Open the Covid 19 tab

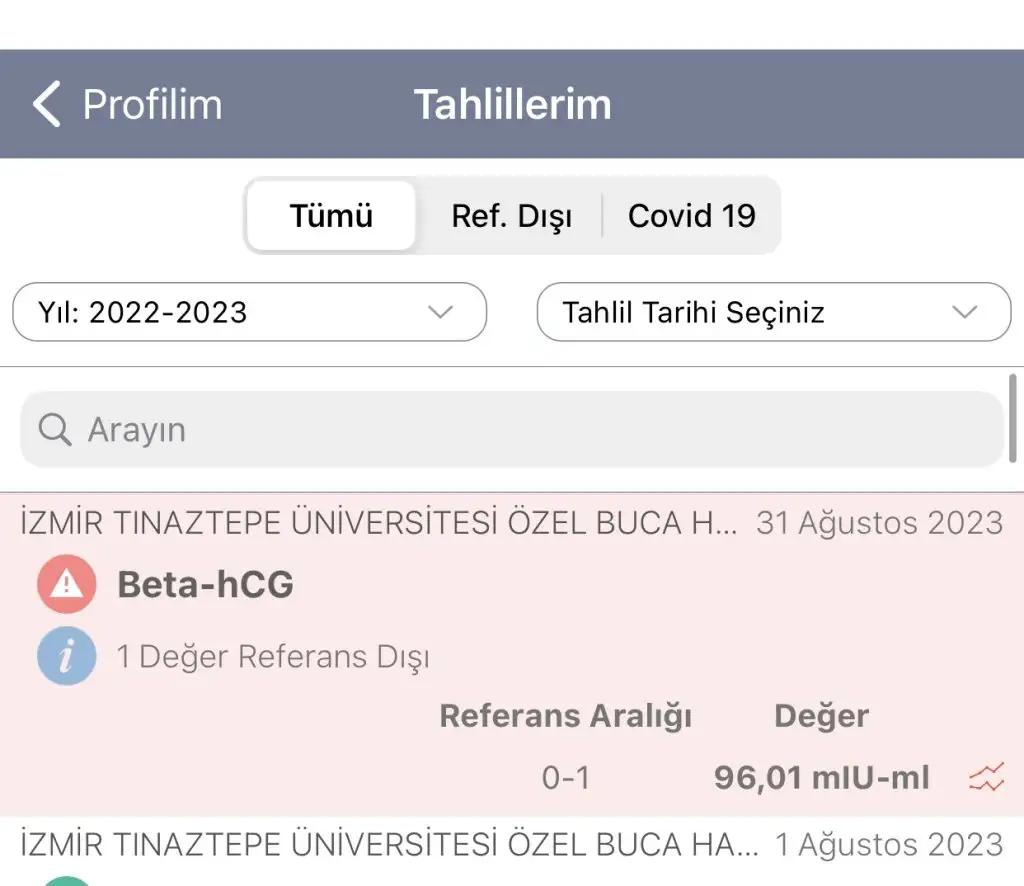coord(691,216)
